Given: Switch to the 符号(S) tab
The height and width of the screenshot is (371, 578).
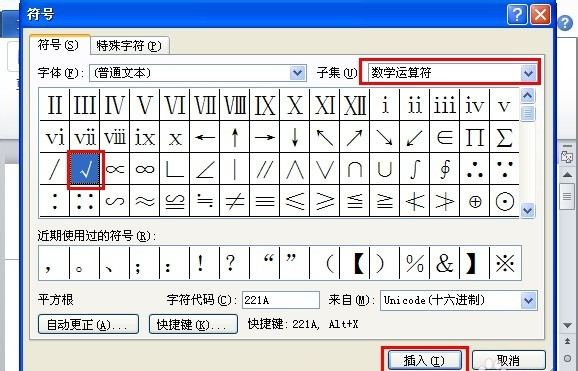Looking at the screenshot, I should 59,45.
